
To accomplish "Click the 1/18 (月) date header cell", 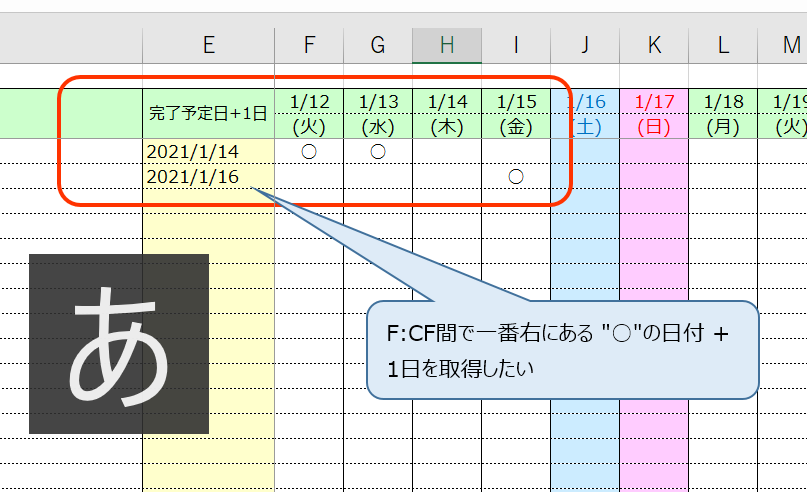I will [x=723, y=114].
